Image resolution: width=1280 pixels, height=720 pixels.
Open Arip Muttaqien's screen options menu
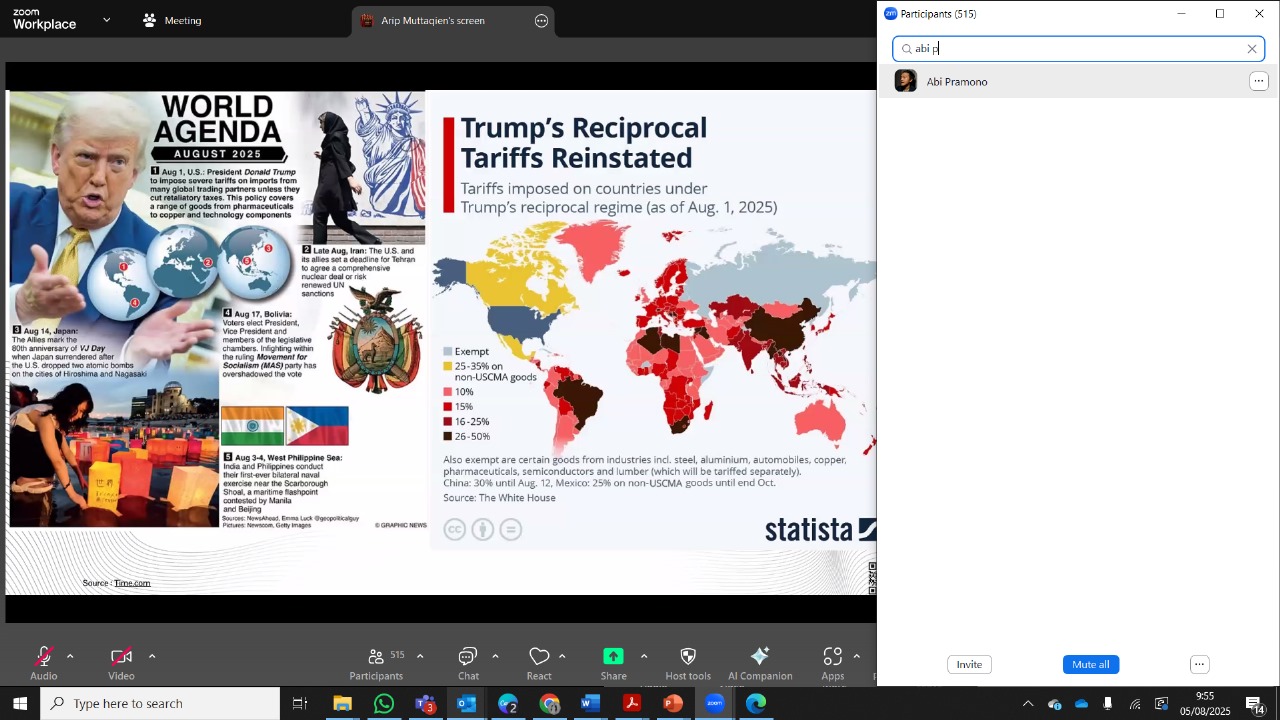tap(542, 21)
